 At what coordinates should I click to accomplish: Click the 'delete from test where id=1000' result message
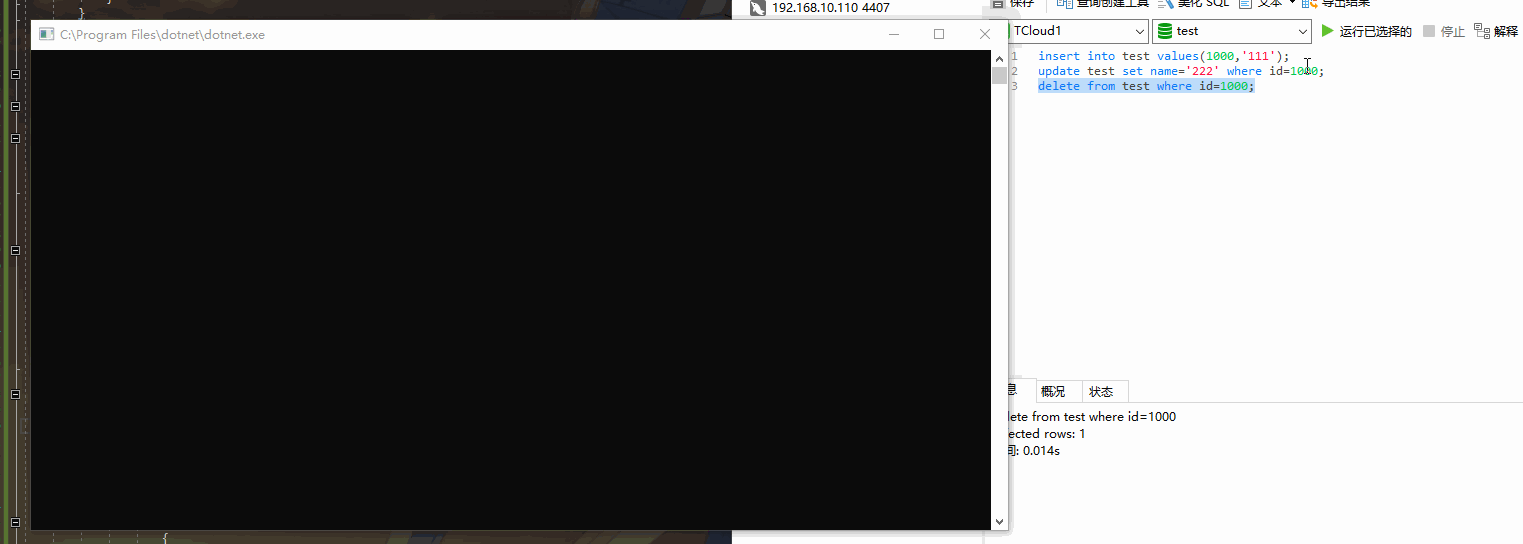tap(1090, 416)
